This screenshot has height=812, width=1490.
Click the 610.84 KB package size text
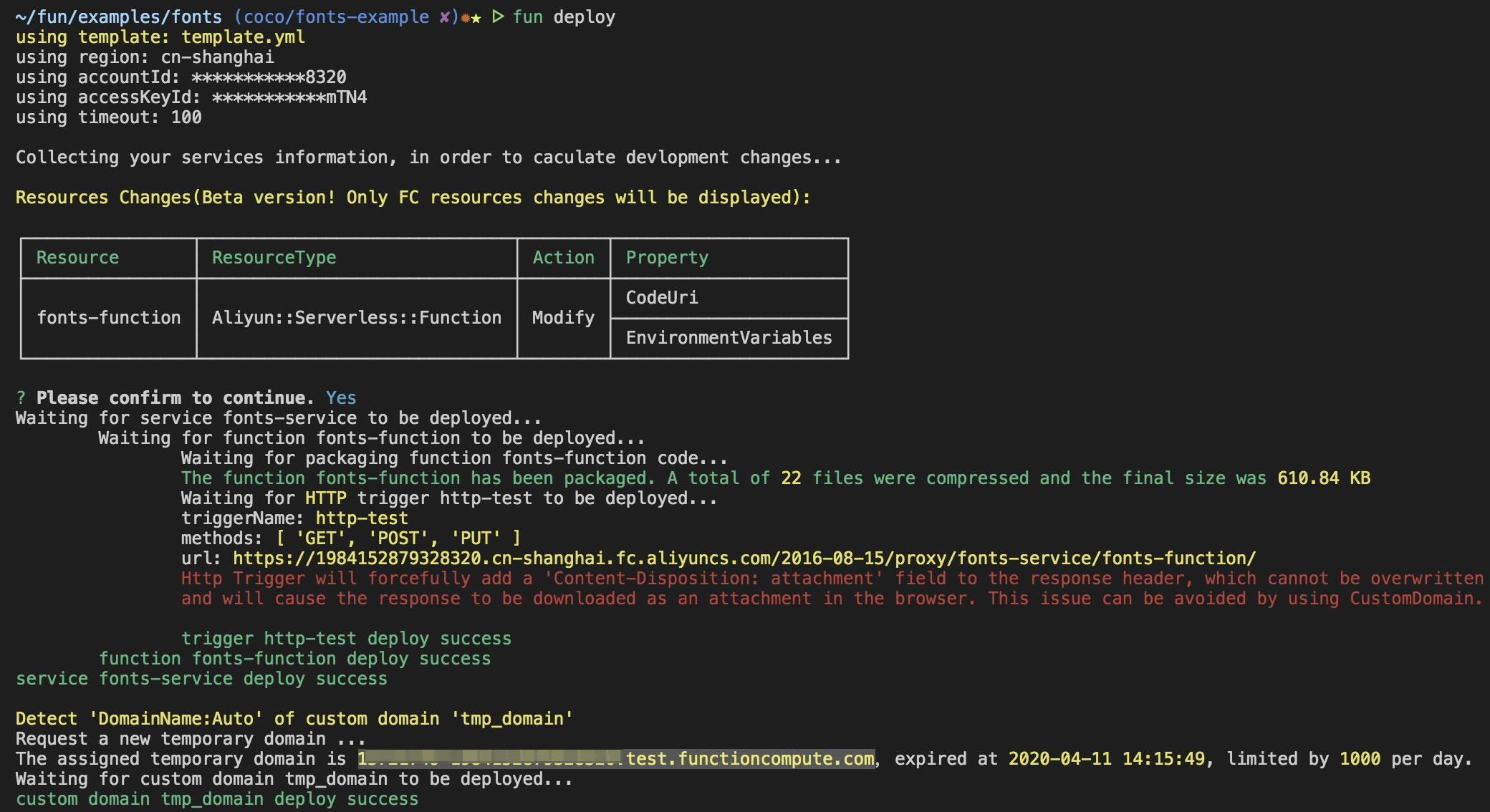point(1323,478)
